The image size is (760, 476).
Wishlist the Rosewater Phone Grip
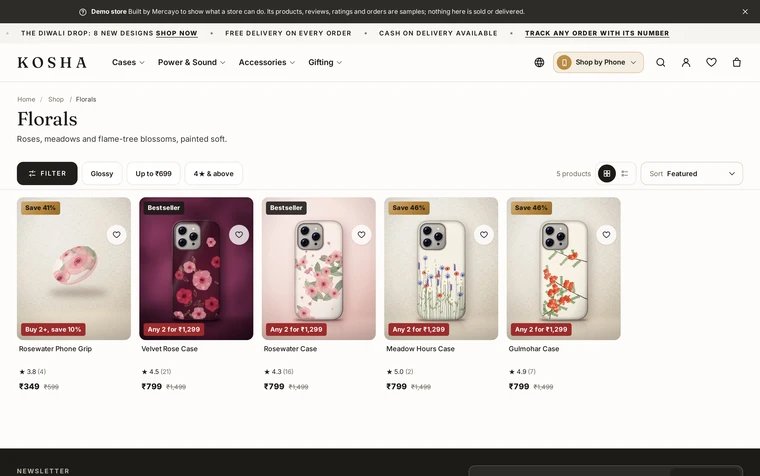116,235
